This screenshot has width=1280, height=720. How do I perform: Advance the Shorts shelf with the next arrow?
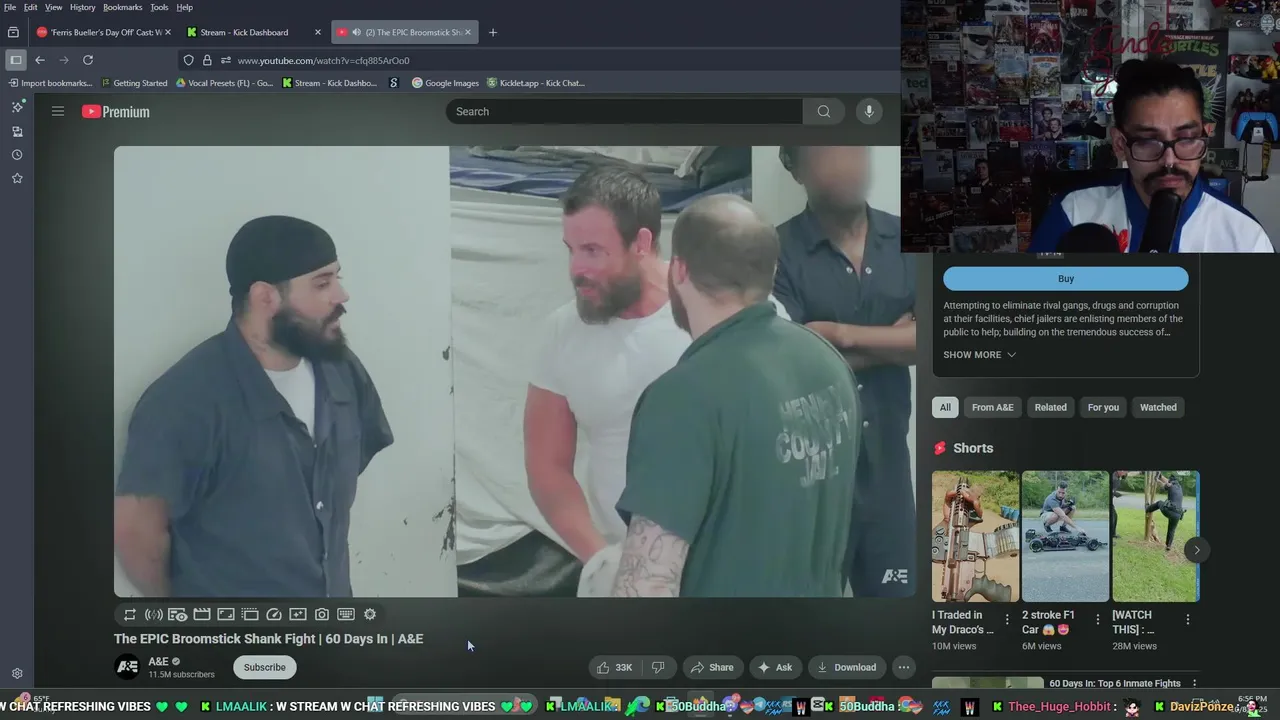[1196, 550]
